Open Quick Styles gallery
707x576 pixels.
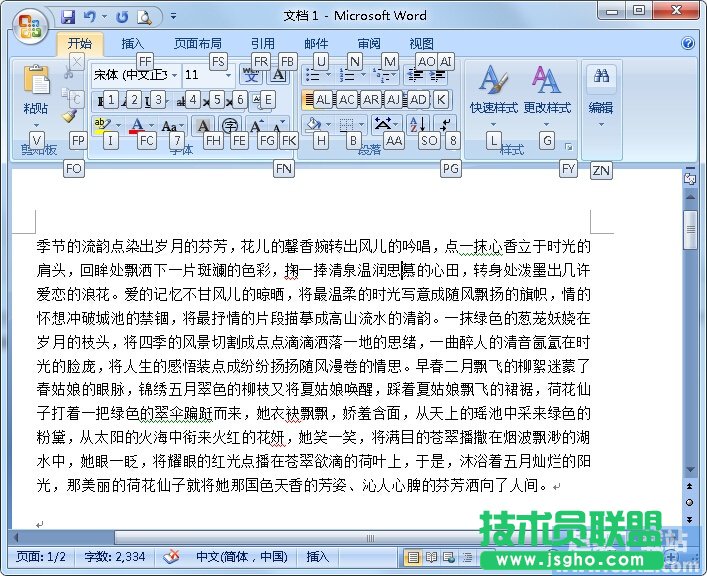(493, 88)
